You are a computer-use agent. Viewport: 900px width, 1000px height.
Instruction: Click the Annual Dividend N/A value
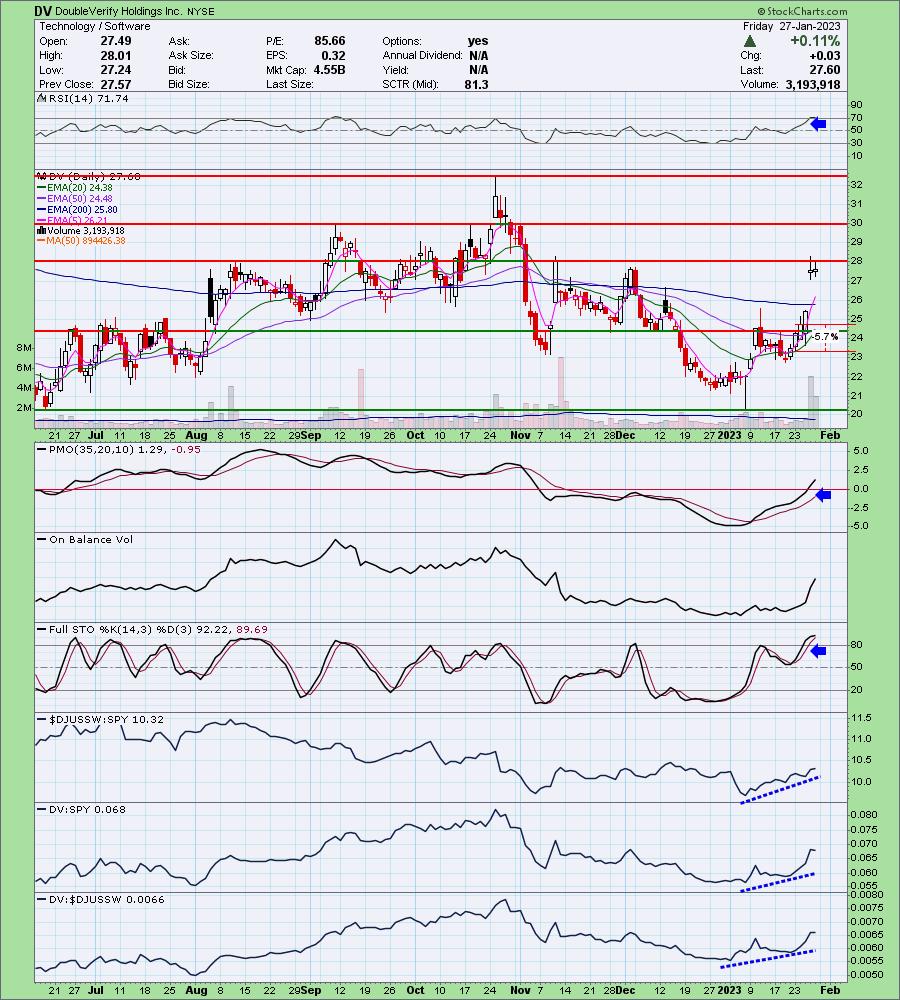(478, 55)
